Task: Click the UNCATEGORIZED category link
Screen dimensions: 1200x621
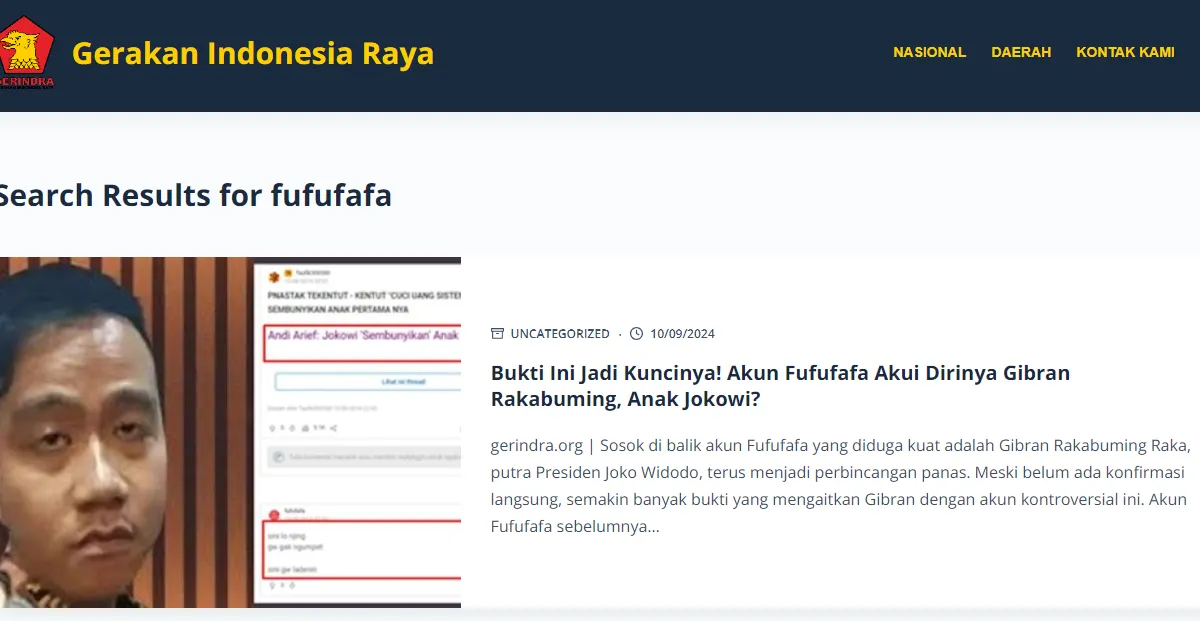Action: [560, 334]
